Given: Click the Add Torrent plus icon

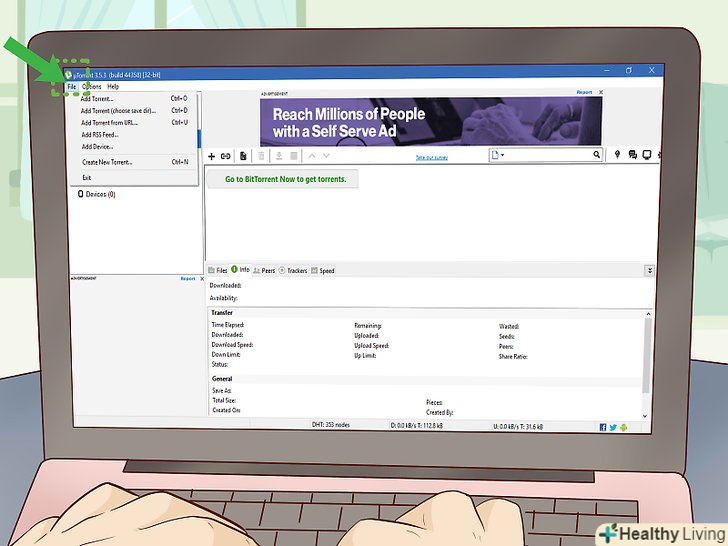Looking at the screenshot, I should coord(211,156).
